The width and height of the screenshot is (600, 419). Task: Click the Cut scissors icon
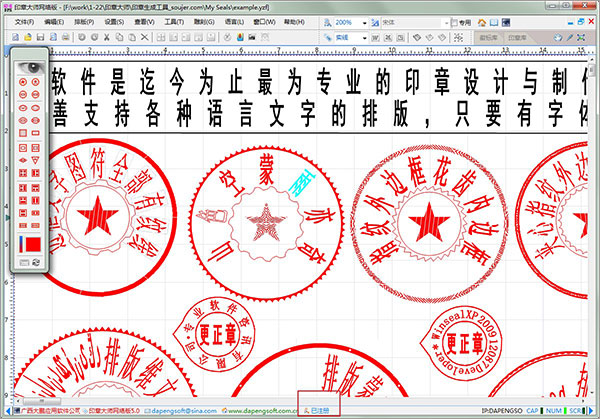click(x=107, y=37)
